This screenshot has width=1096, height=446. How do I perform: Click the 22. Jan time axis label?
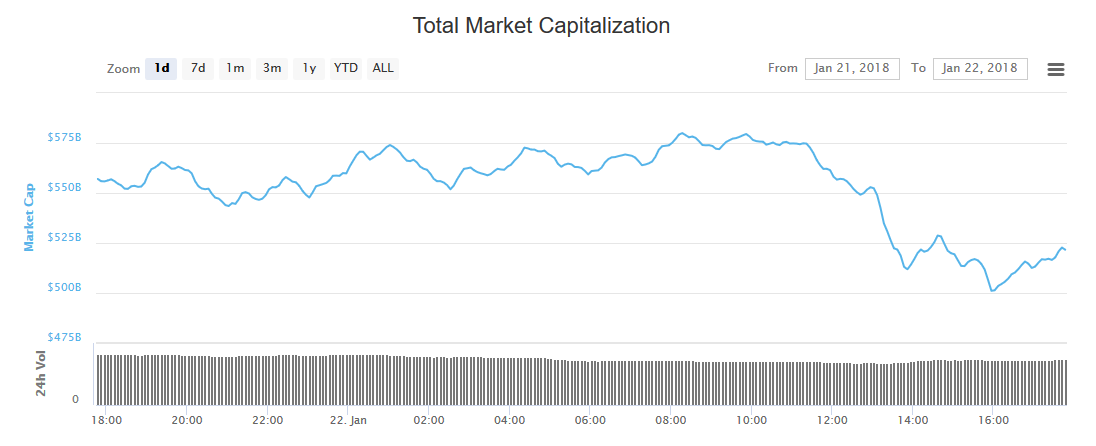(x=349, y=420)
